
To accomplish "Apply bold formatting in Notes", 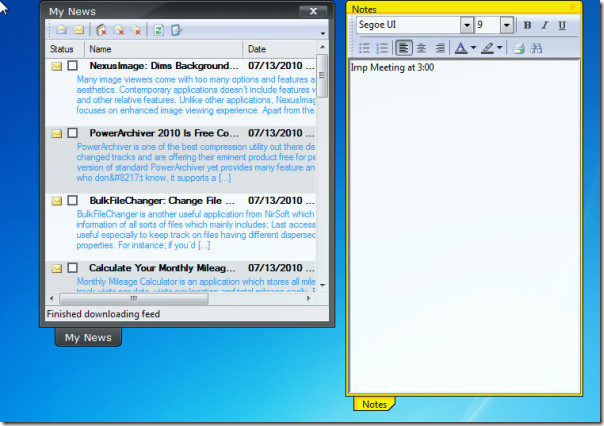I will [527, 25].
